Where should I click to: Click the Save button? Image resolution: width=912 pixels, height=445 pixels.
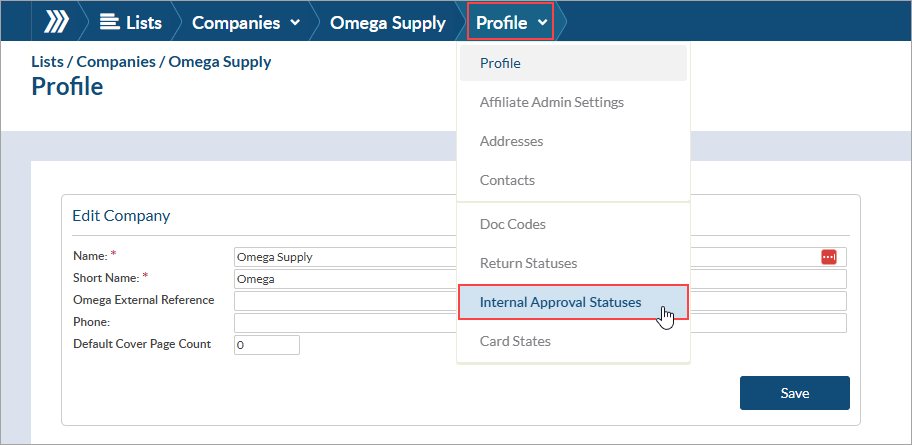[x=795, y=393]
